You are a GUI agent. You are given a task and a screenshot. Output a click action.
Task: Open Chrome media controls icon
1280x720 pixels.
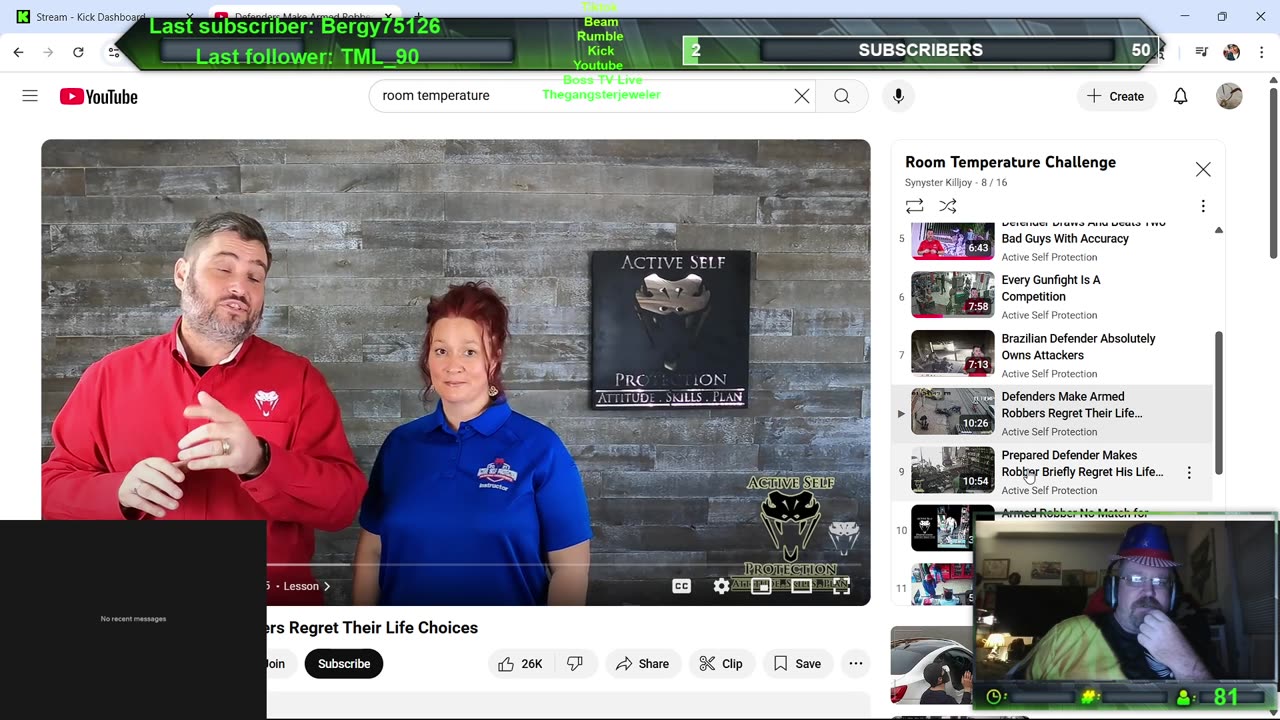(1202, 52)
